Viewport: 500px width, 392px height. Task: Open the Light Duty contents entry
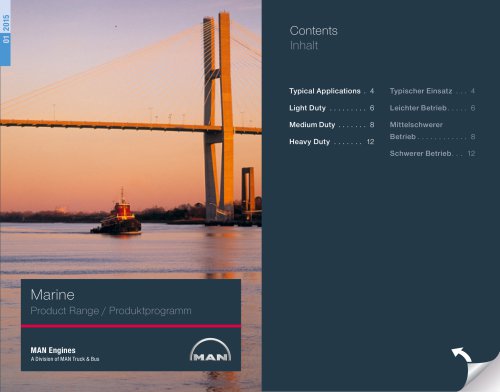pyautogui.click(x=332, y=108)
